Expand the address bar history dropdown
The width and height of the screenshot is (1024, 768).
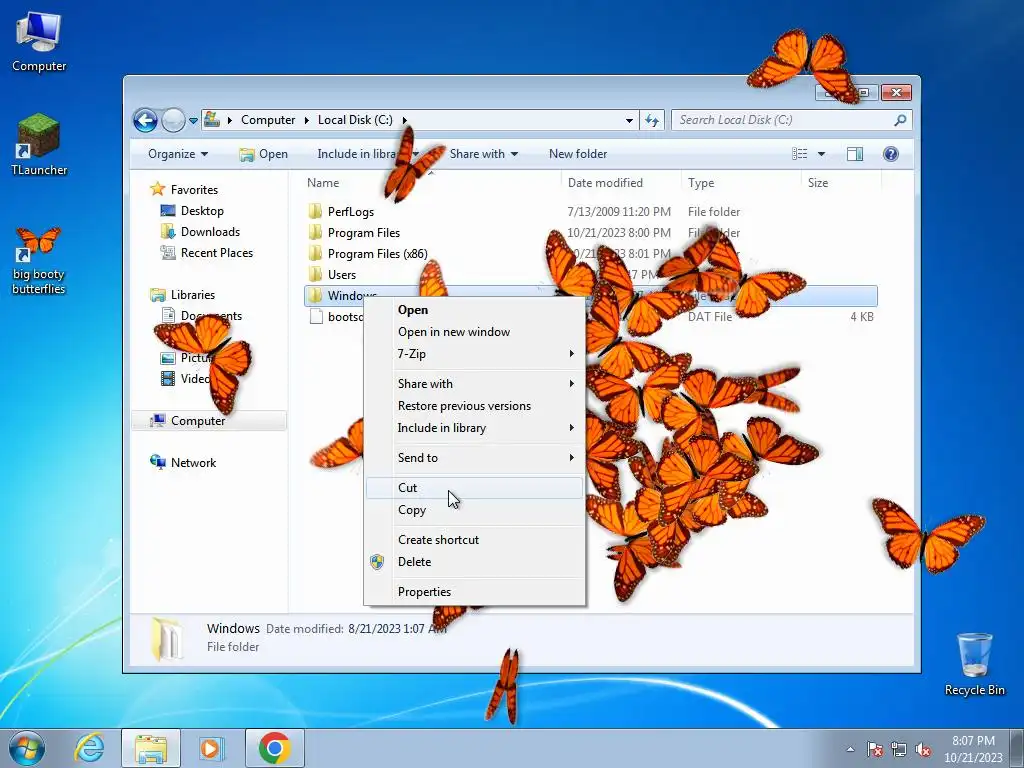click(x=629, y=120)
